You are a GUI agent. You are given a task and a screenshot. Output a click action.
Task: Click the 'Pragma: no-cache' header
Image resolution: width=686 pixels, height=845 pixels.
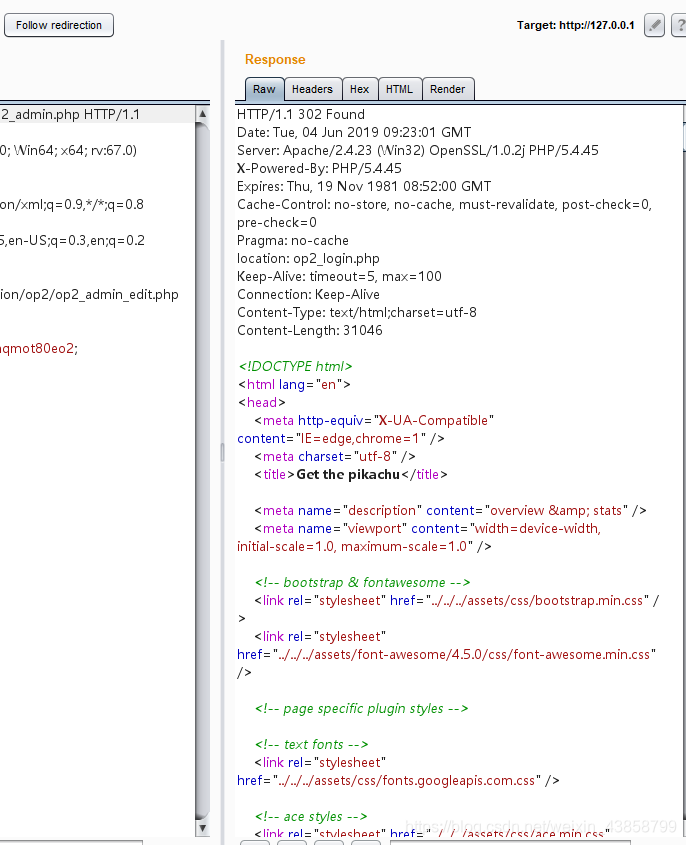click(293, 240)
